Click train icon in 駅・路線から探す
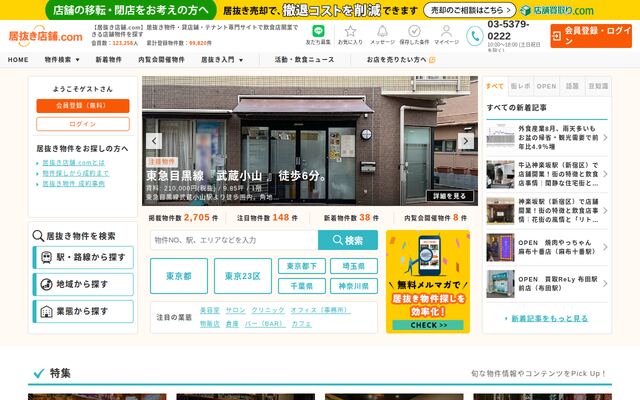 point(47,257)
